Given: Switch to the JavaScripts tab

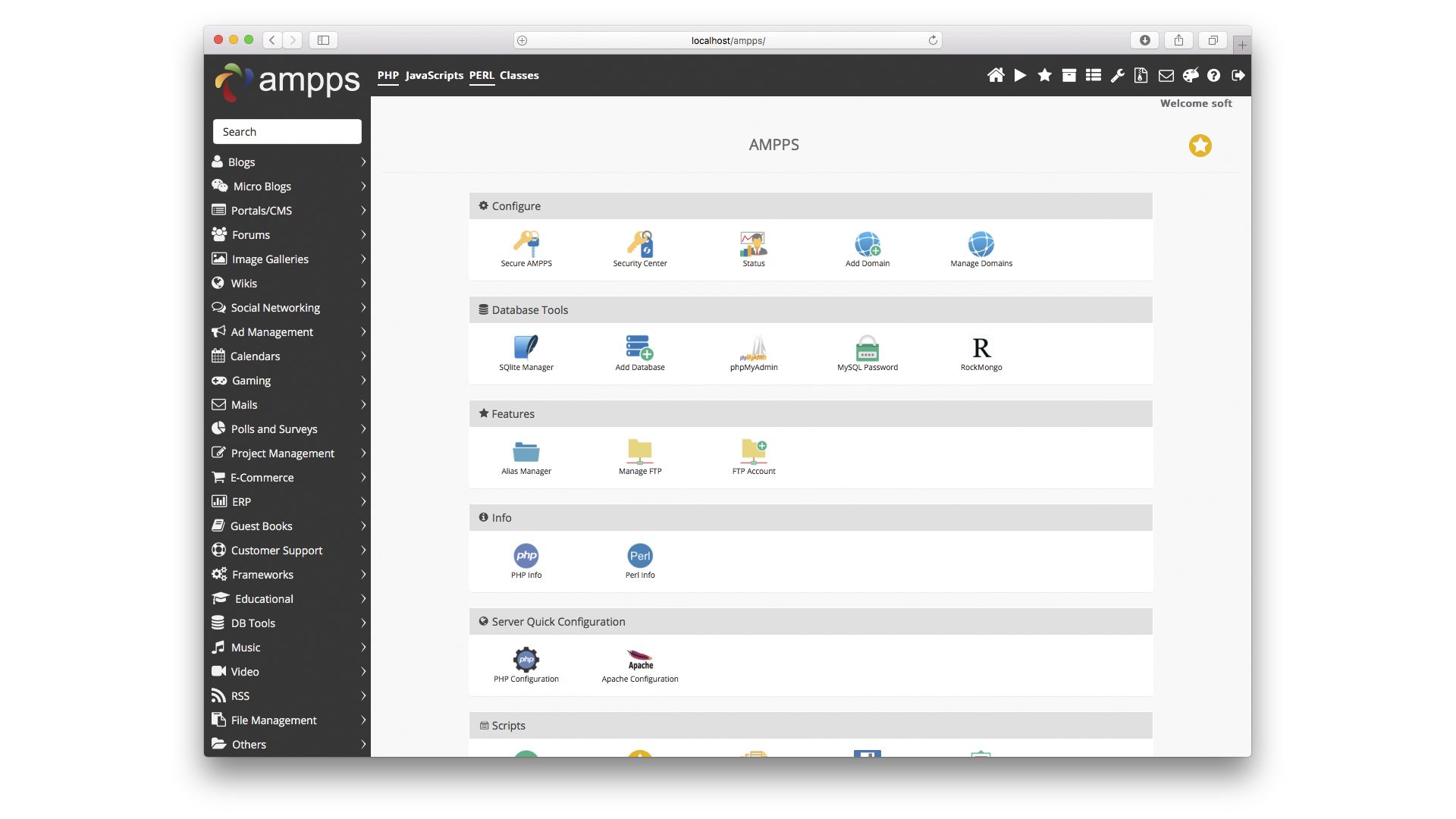Looking at the screenshot, I should pos(434,75).
